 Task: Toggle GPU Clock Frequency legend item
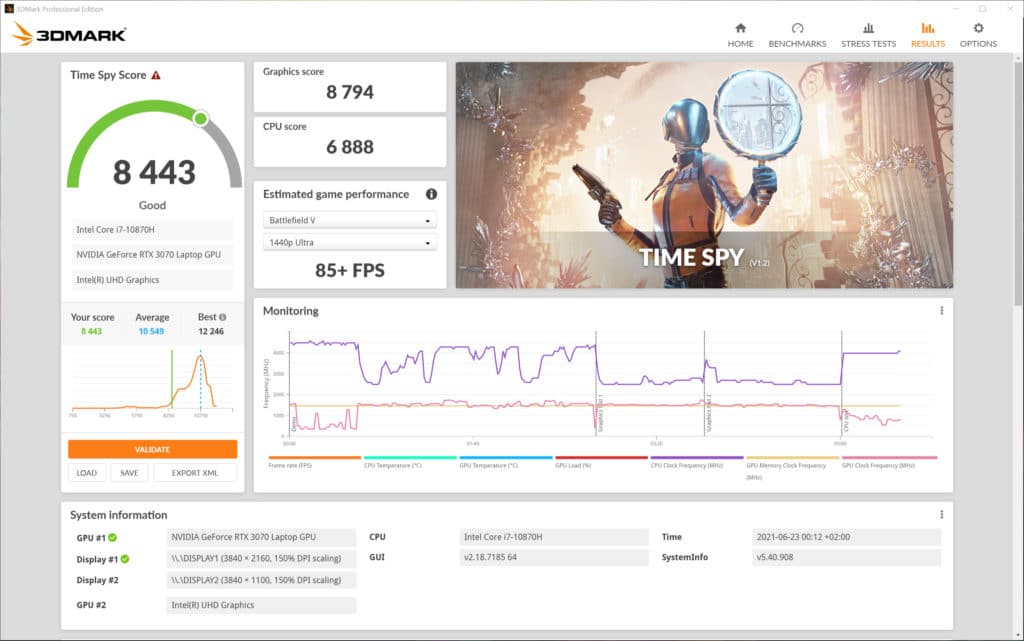click(889, 462)
